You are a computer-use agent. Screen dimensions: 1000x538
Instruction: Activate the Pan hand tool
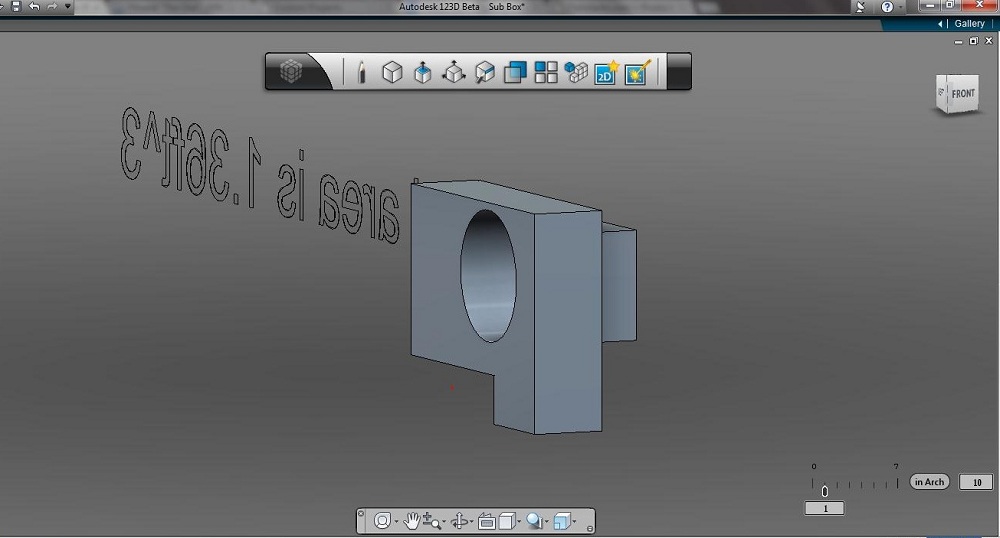click(x=411, y=521)
